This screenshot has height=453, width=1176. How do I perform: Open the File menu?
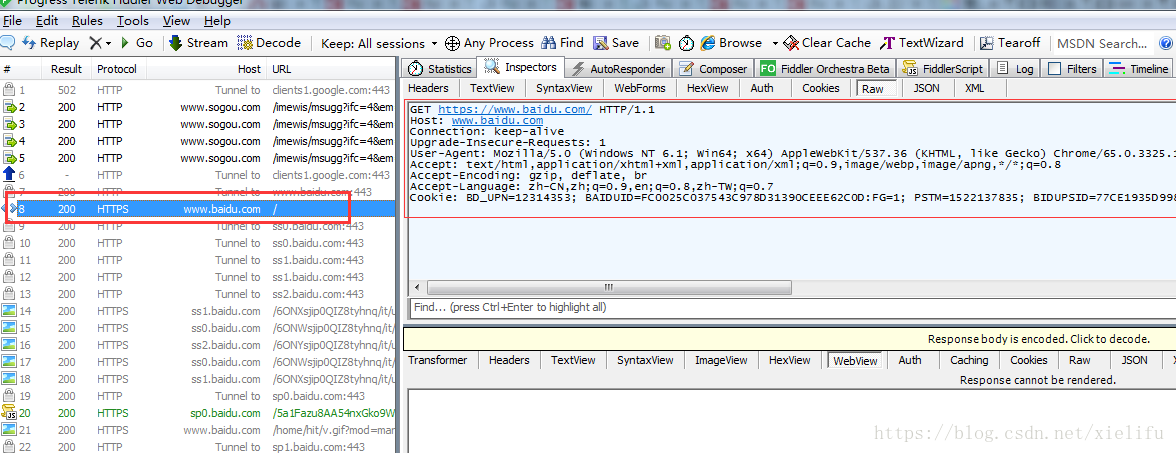coord(12,20)
